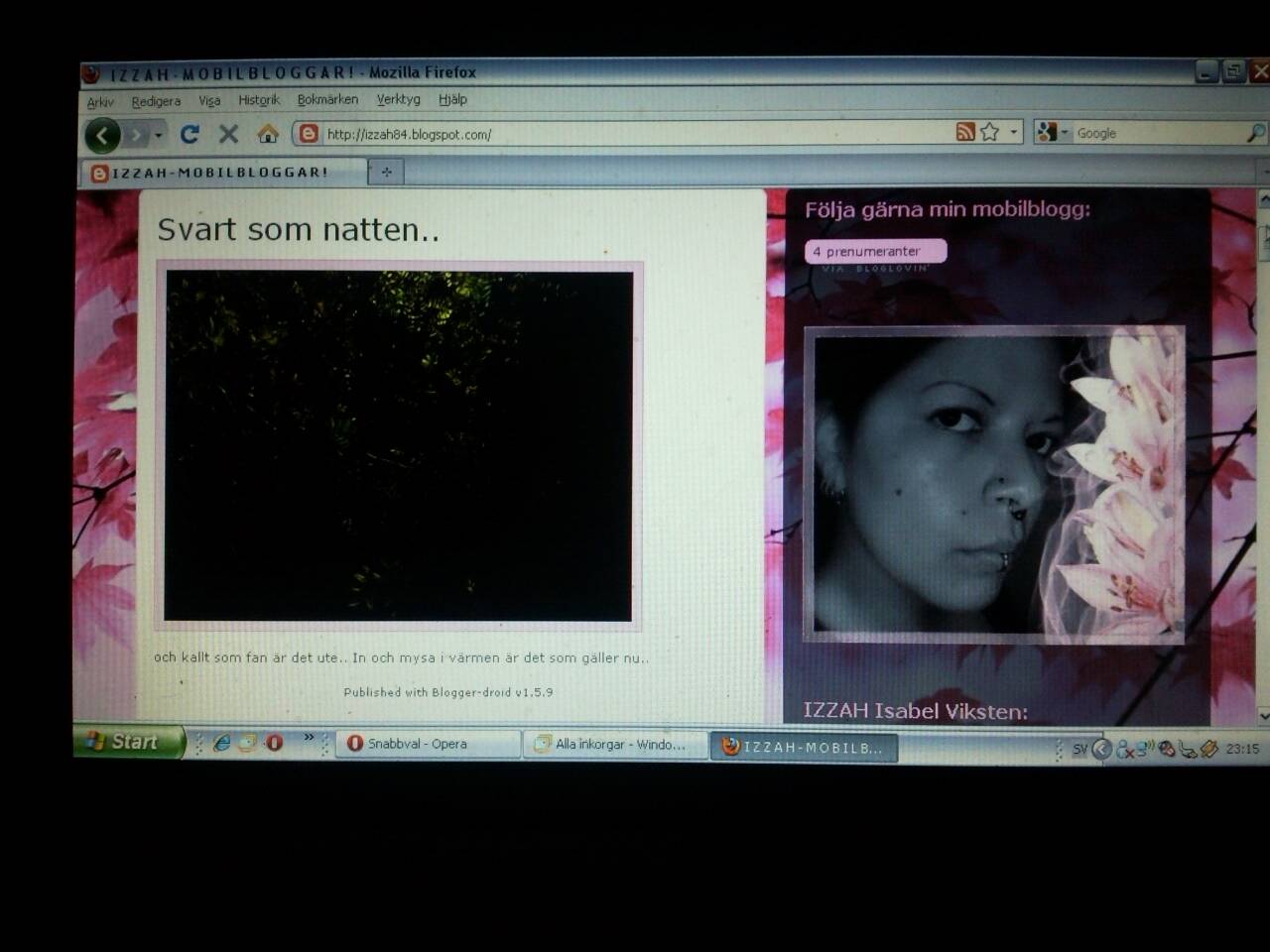Click the Published with Blogger-droid v1.5.9 text

click(448, 692)
